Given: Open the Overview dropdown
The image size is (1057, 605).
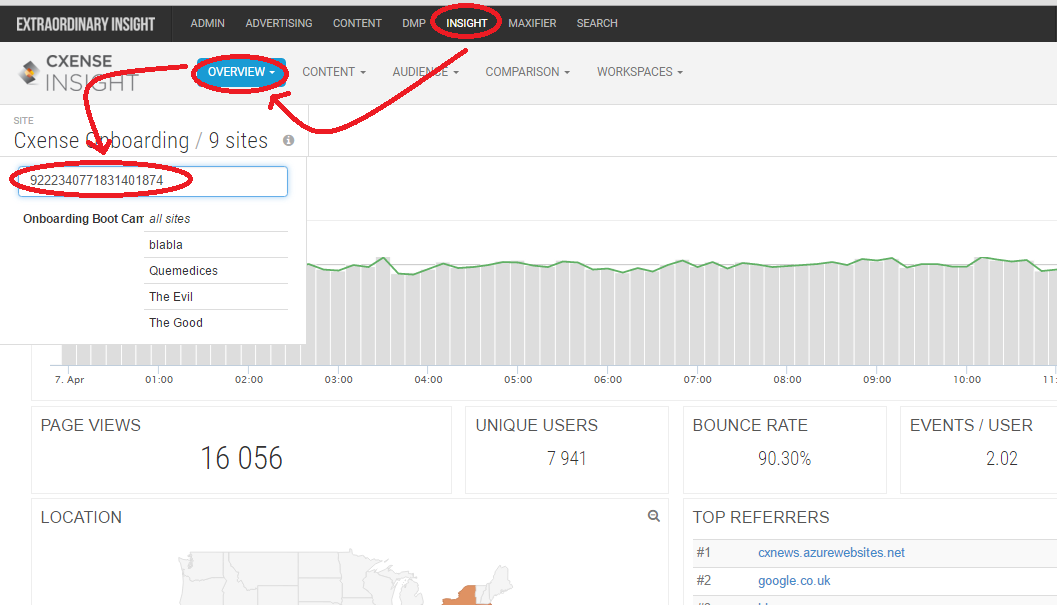Looking at the screenshot, I should coord(241,72).
